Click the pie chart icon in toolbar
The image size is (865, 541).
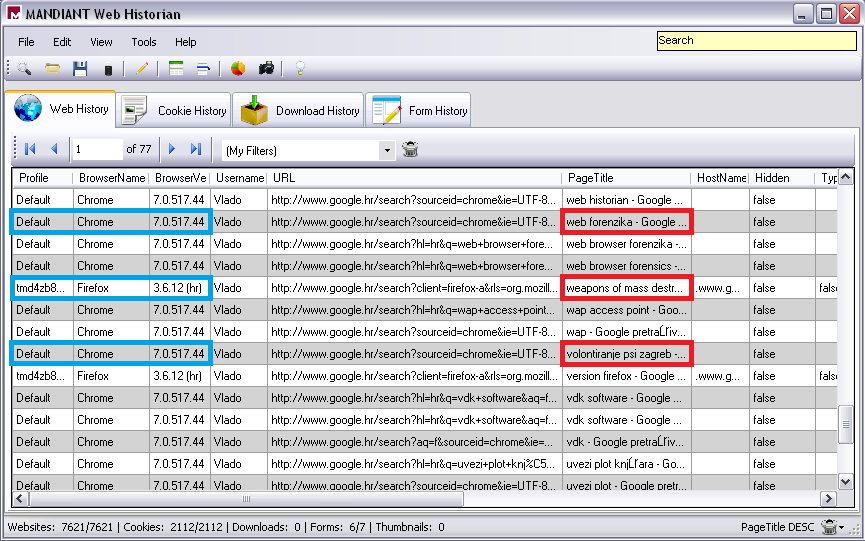pos(238,69)
